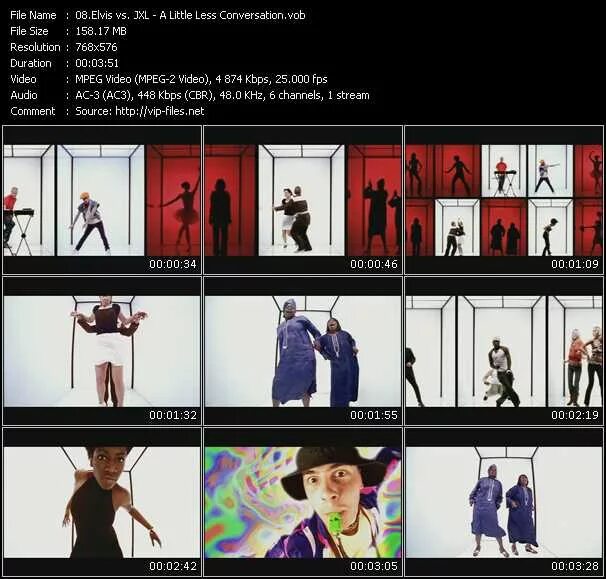Select the frame at 00:01:55
The height and width of the screenshot is (579, 606).
click(x=303, y=351)
